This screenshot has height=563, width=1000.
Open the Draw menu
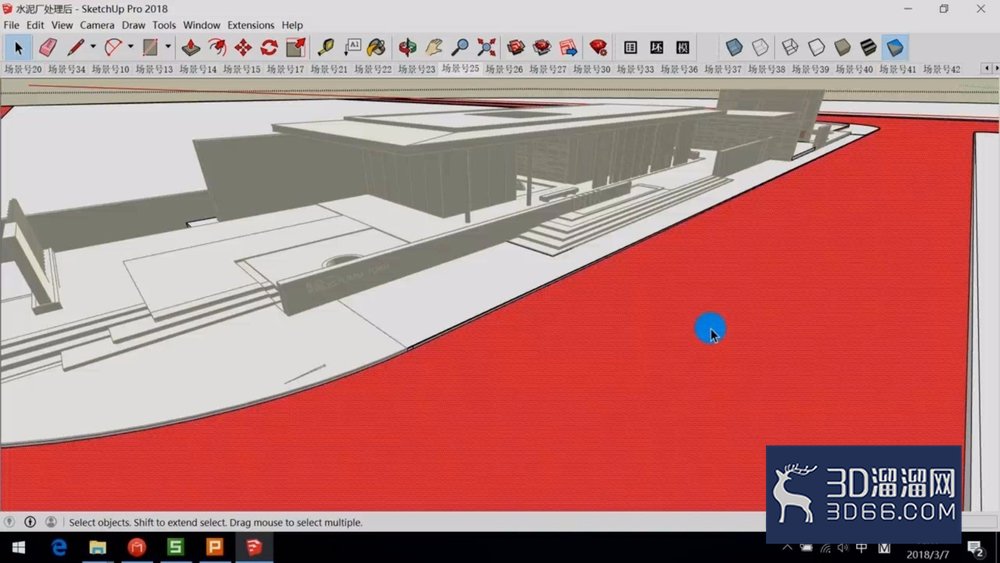point(133,25)
